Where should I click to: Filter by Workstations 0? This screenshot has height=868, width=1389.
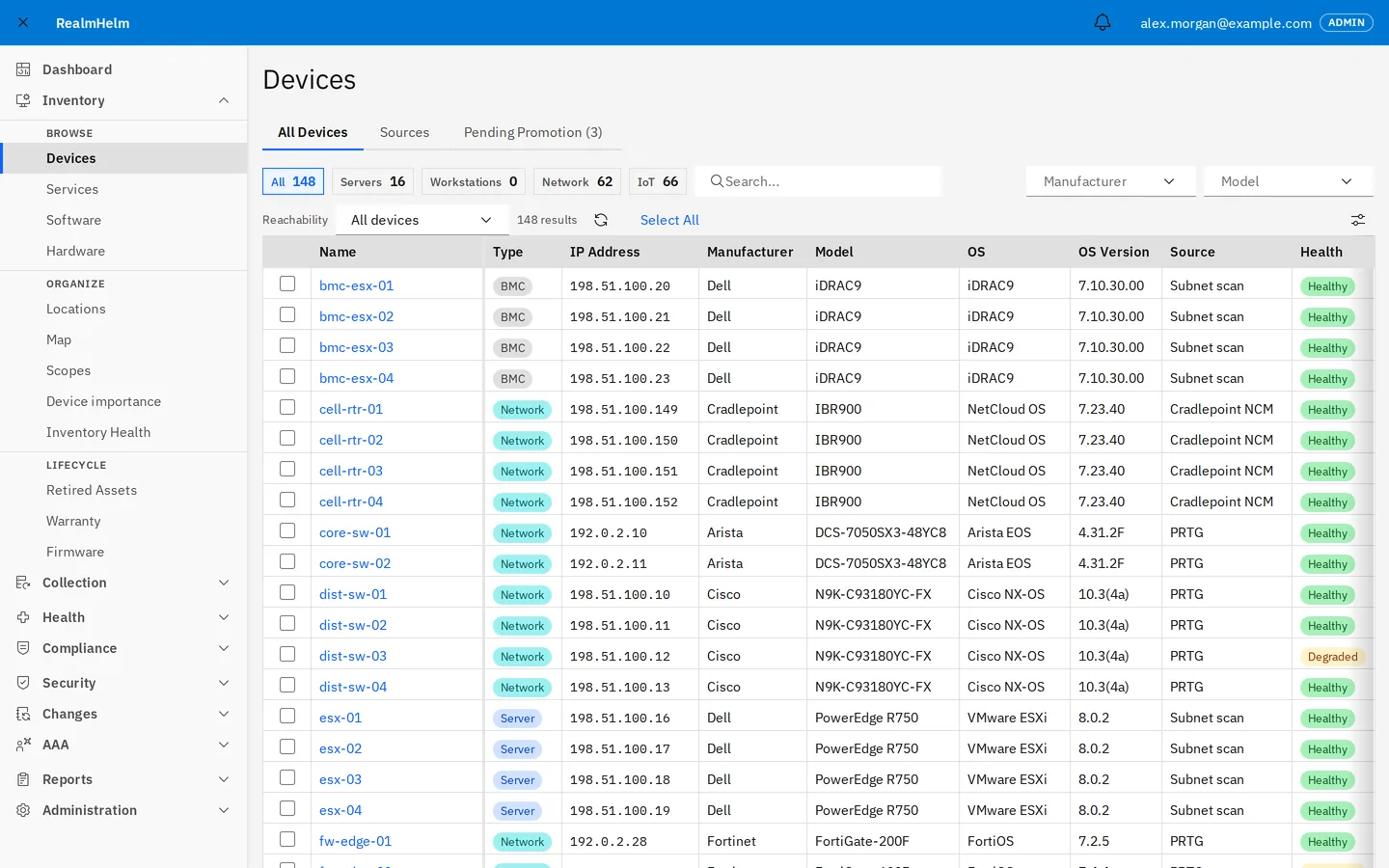coord(474,181)
